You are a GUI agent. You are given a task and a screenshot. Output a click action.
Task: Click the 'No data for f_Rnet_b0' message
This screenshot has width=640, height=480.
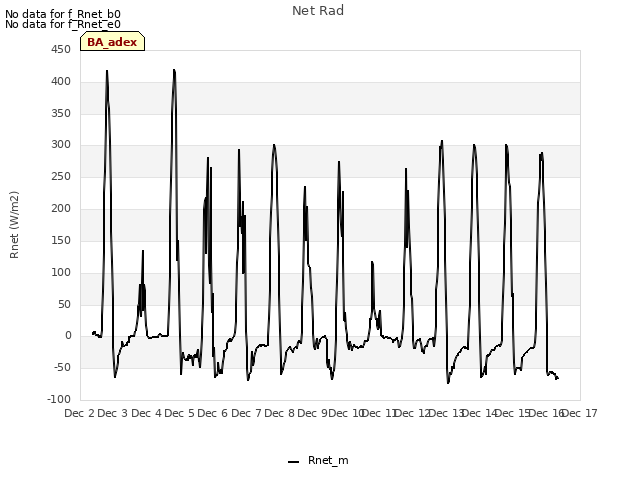(63, 14)
